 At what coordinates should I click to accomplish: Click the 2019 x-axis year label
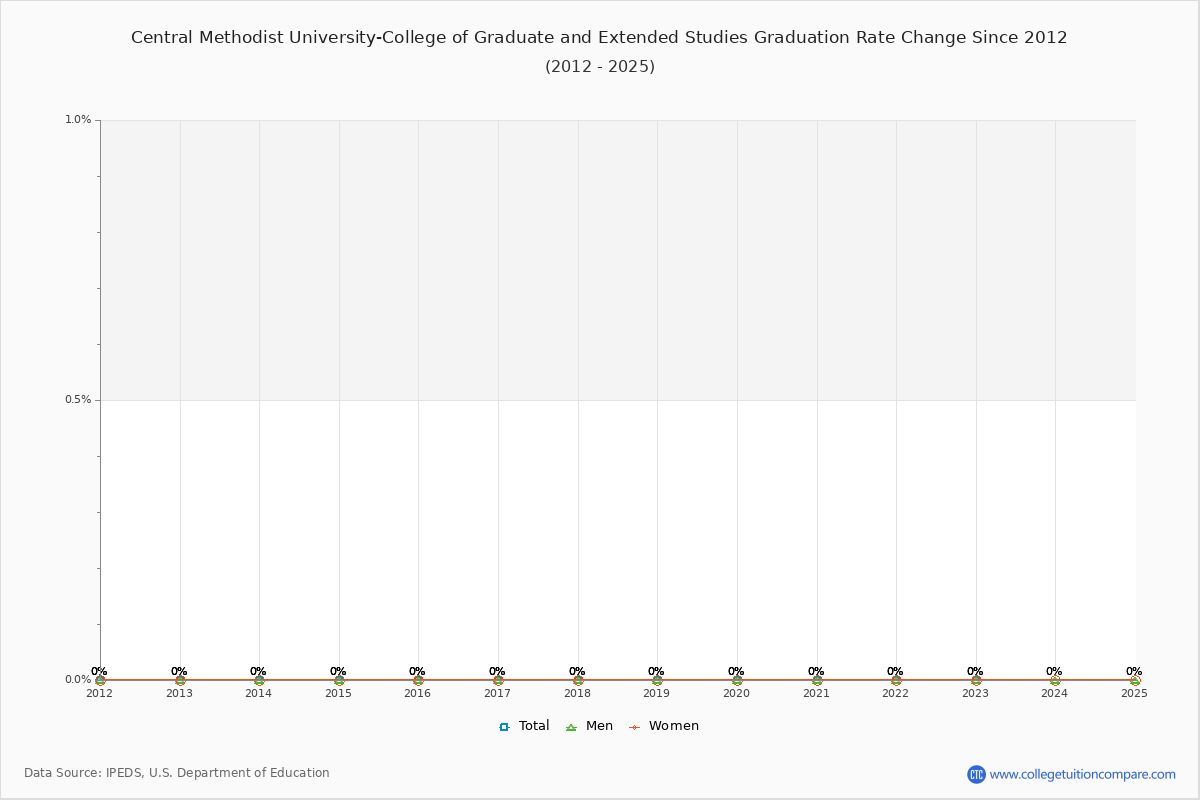tap(656, 693)
